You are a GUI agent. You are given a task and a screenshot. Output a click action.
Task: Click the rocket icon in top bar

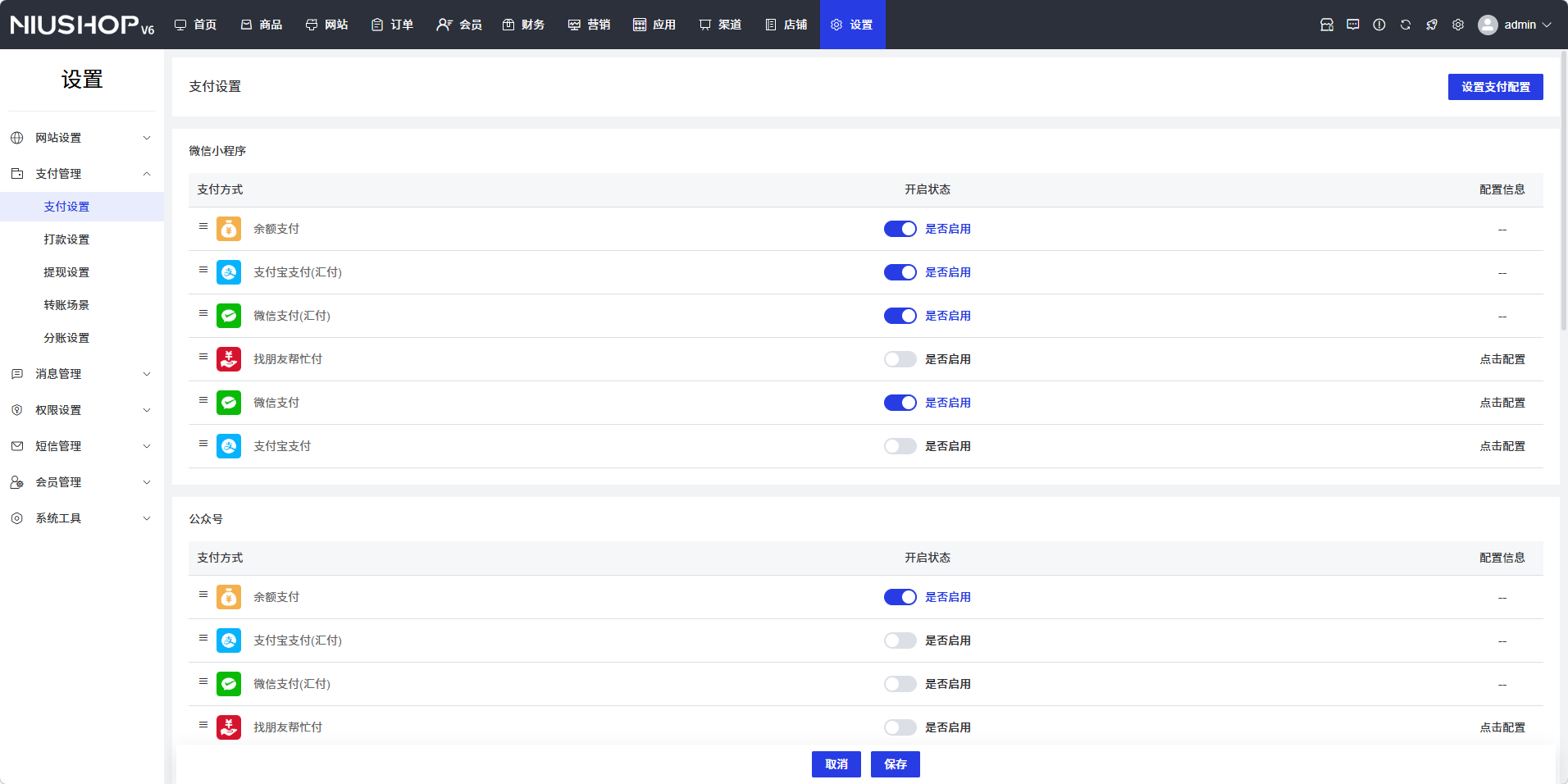[1432, 25]
